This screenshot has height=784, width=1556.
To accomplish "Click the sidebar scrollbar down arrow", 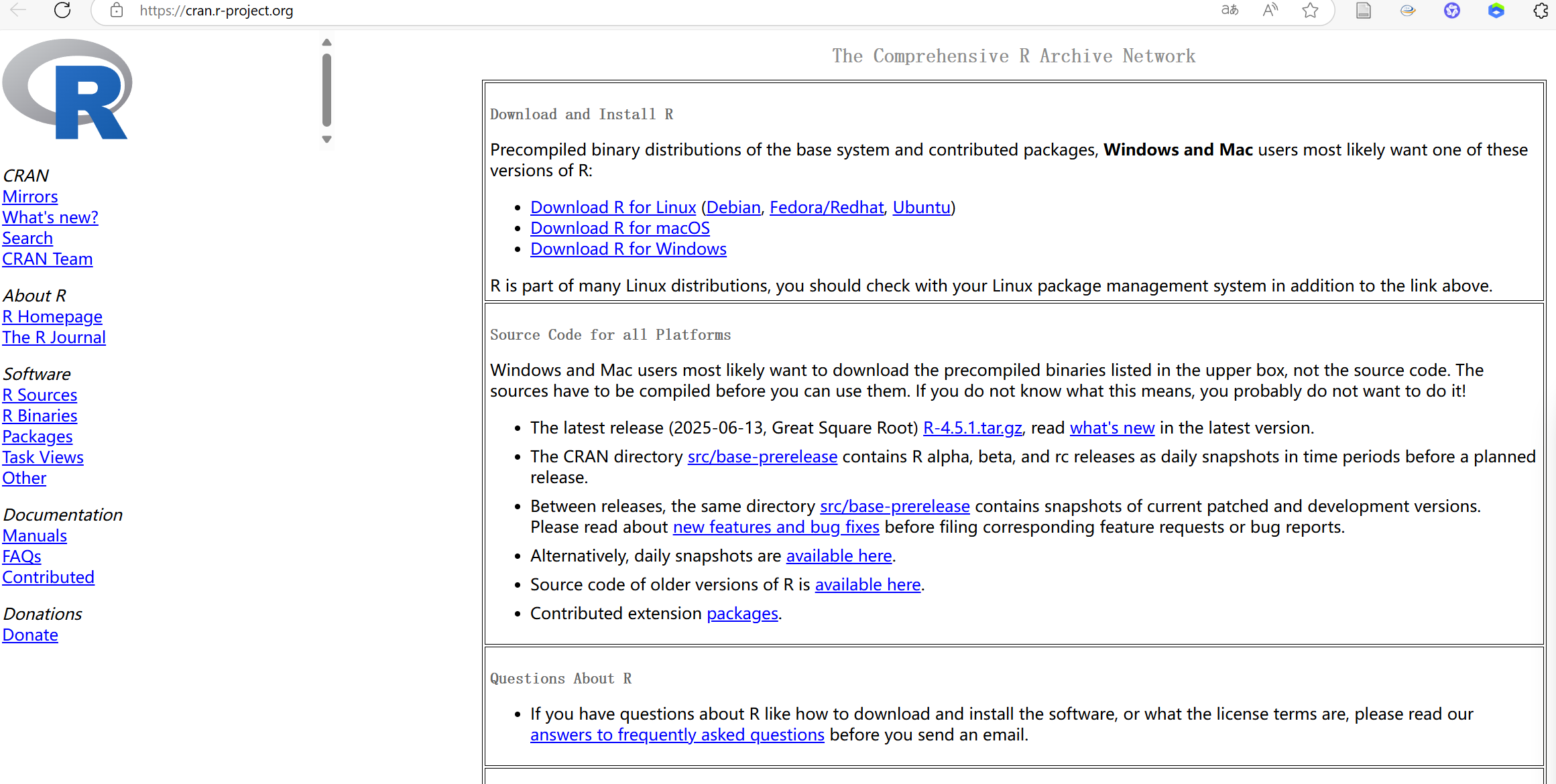I will (x=326, y=139).
